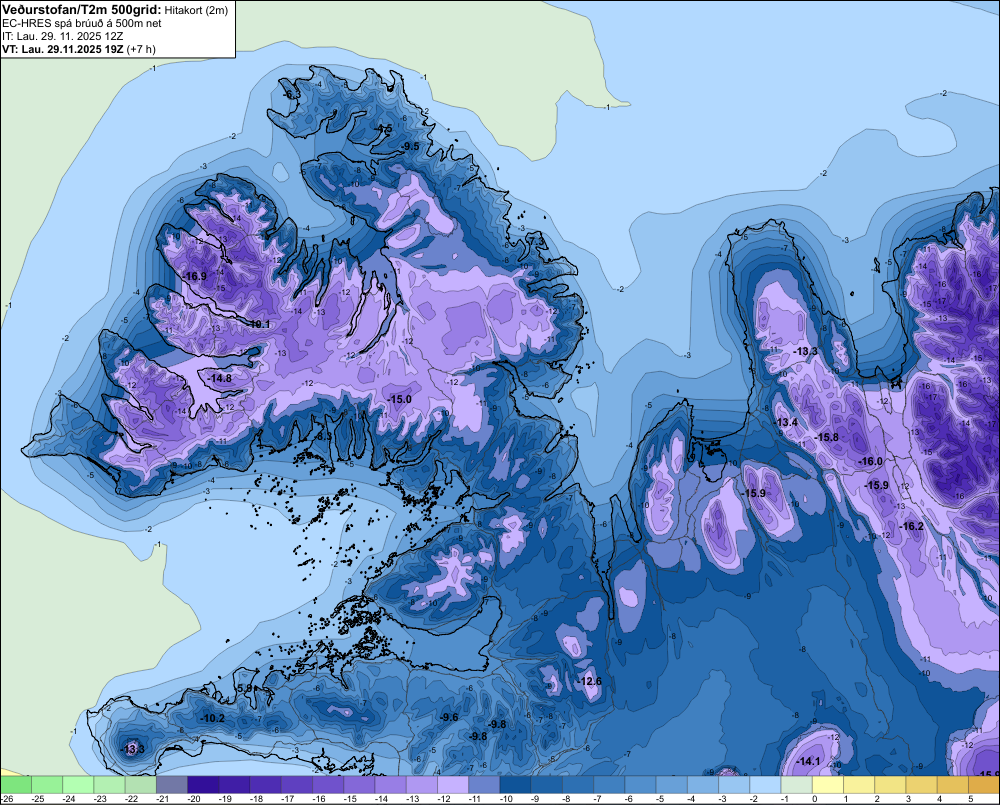Image resolution: width=1000 pixels, height=805 pixels.
Task: Pick the legend swatch between -7 and -6
Action: click(x=610, y=784)
